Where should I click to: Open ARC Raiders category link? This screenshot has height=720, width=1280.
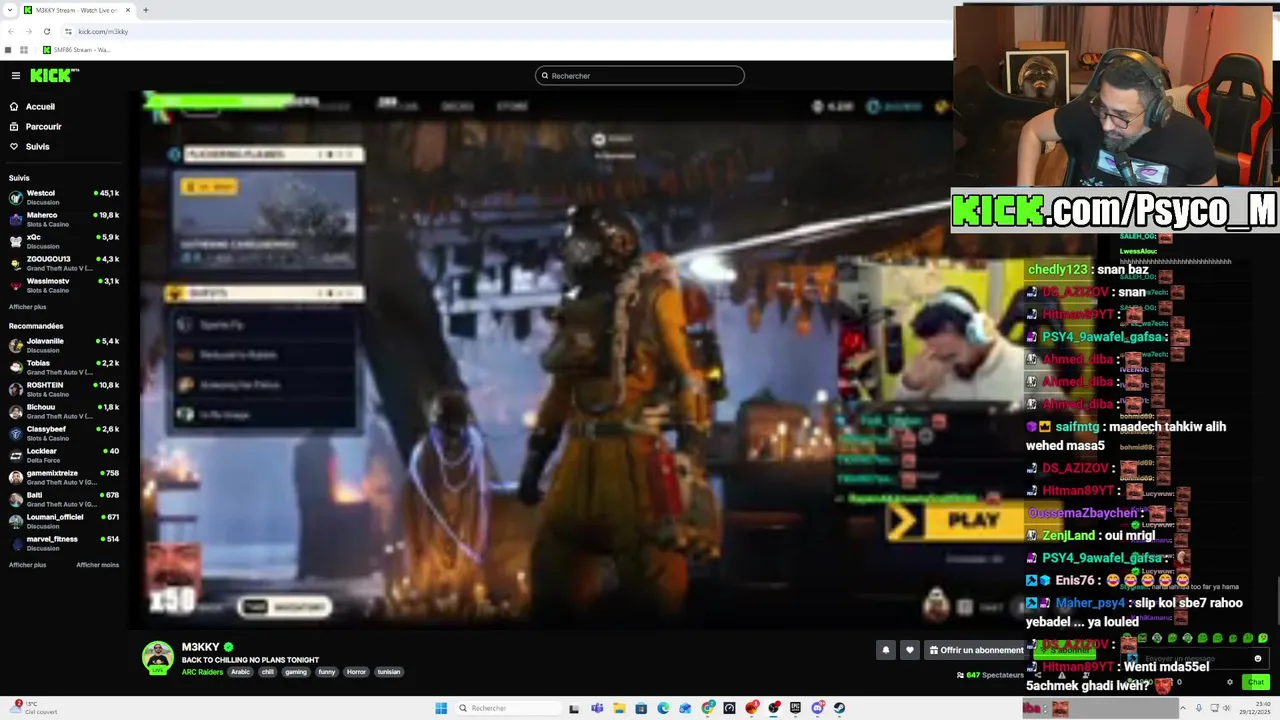[x=202, y=672]
